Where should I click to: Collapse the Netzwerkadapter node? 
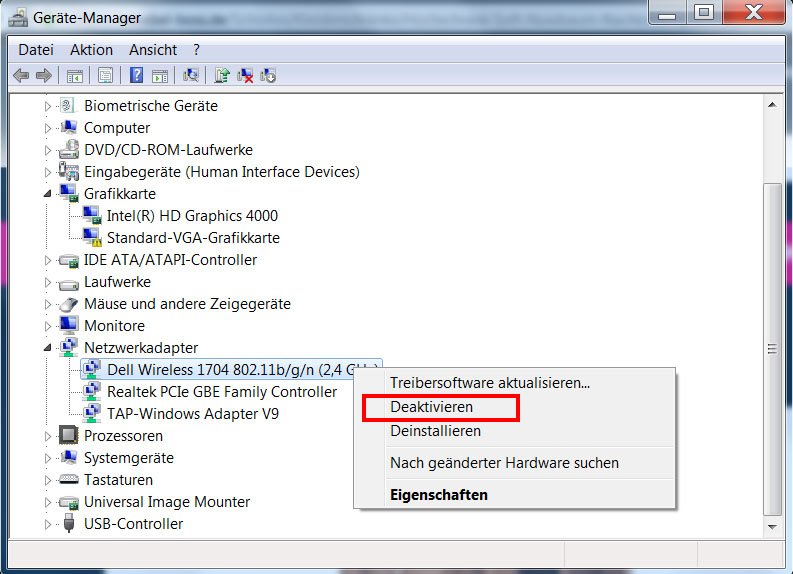point(48,348)
